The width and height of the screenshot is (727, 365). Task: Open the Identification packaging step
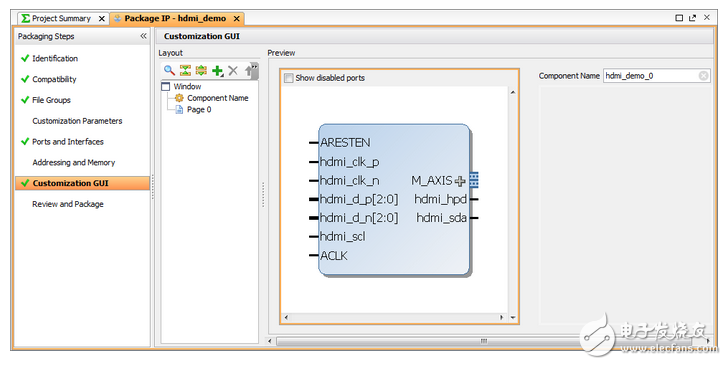tap(55, 58)
